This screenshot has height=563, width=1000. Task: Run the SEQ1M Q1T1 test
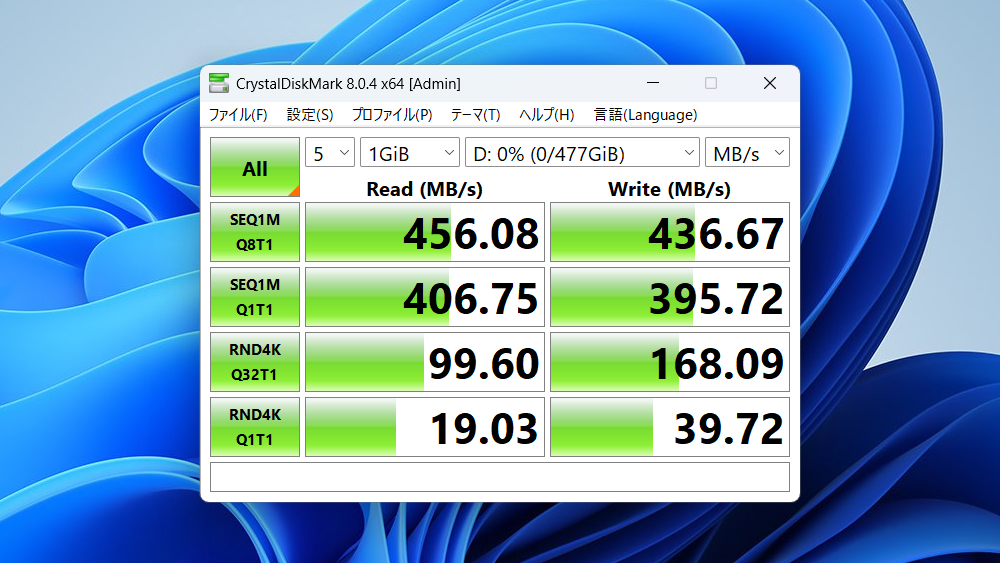[x=254, y=297]
